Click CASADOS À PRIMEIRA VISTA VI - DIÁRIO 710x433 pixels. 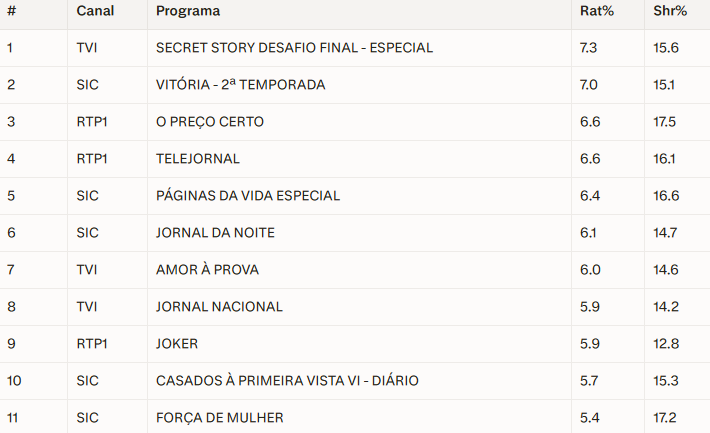(287, 380)
